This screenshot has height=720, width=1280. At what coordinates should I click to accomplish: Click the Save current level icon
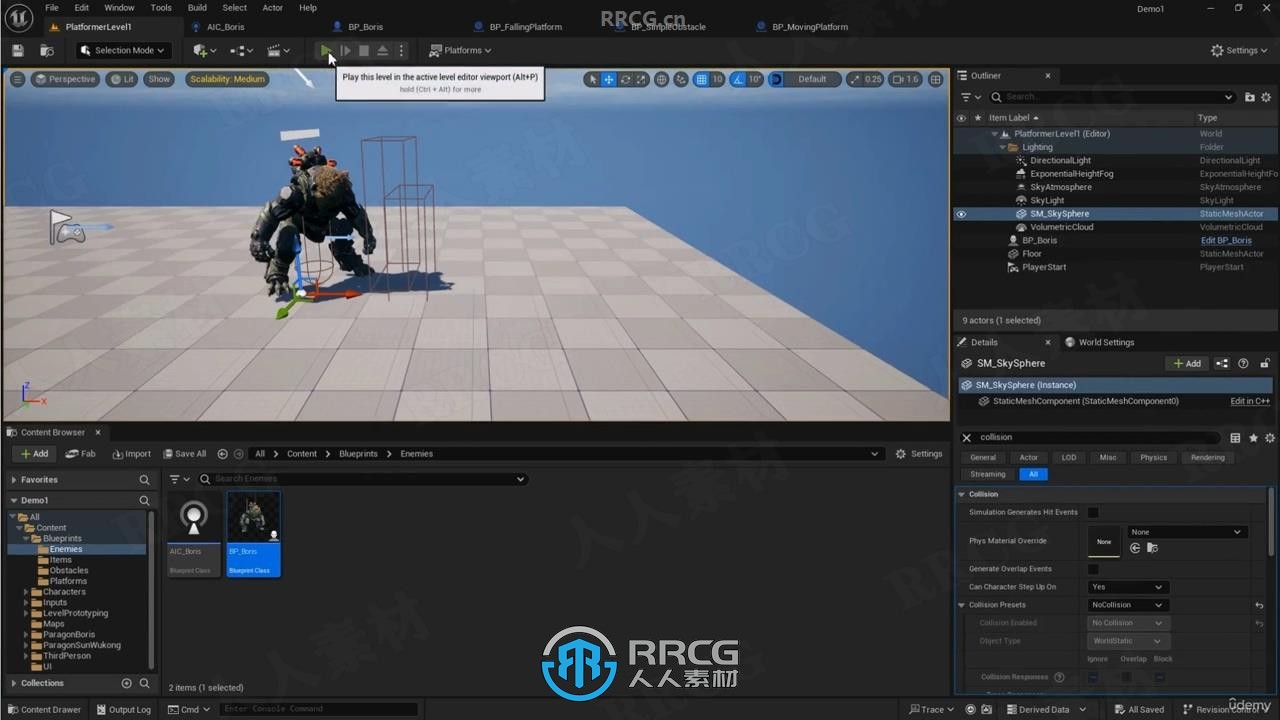tap(18, 50)
